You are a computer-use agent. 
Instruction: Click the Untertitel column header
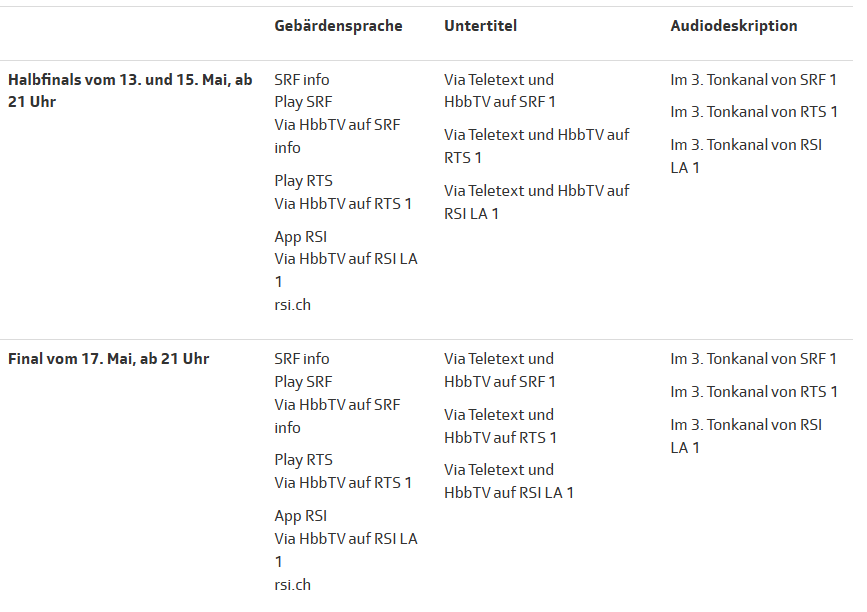480,26
